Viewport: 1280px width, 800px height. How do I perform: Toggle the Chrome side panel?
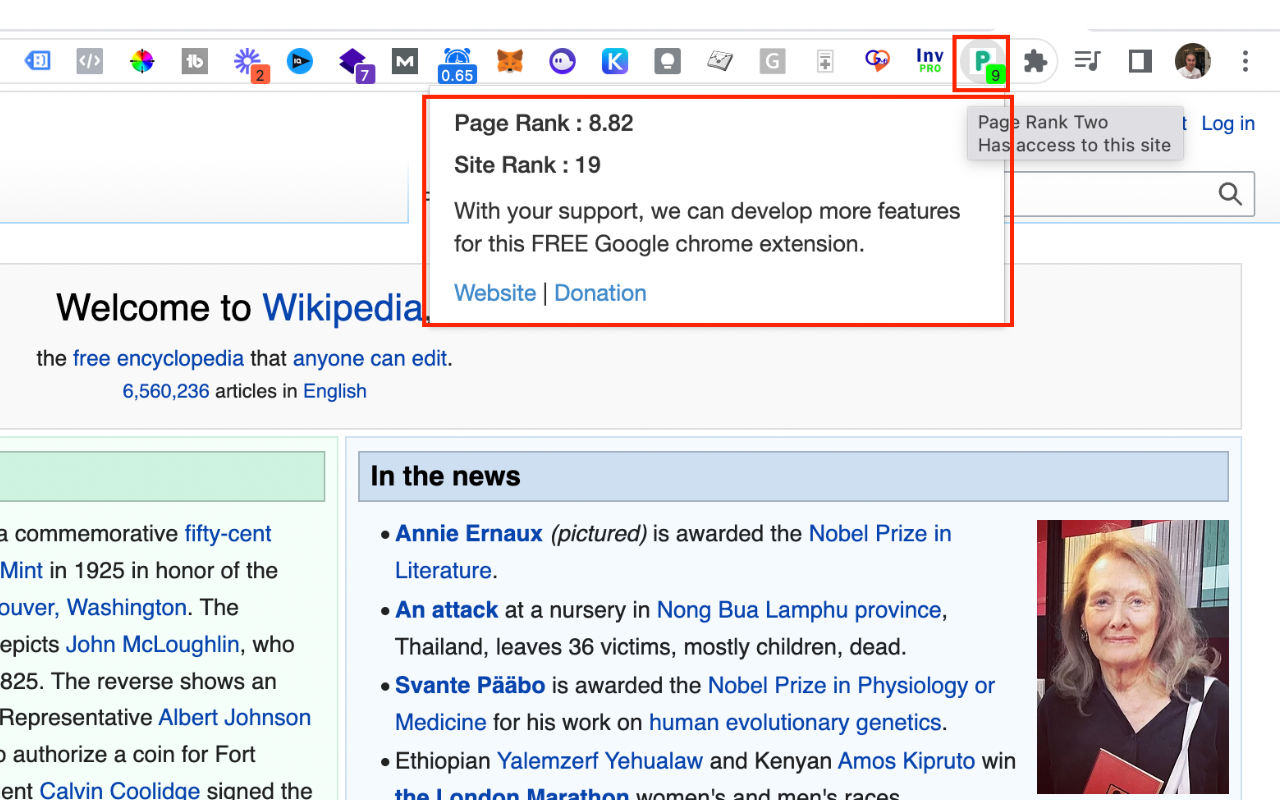tap(1140, 62)
